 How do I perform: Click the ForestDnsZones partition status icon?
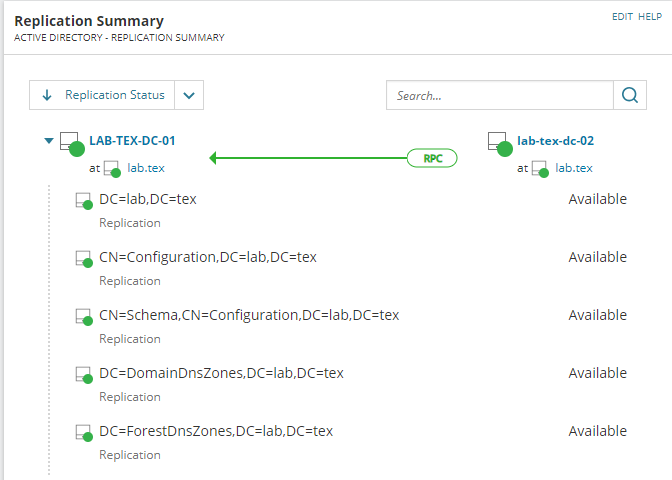click(x=84, y=433)
